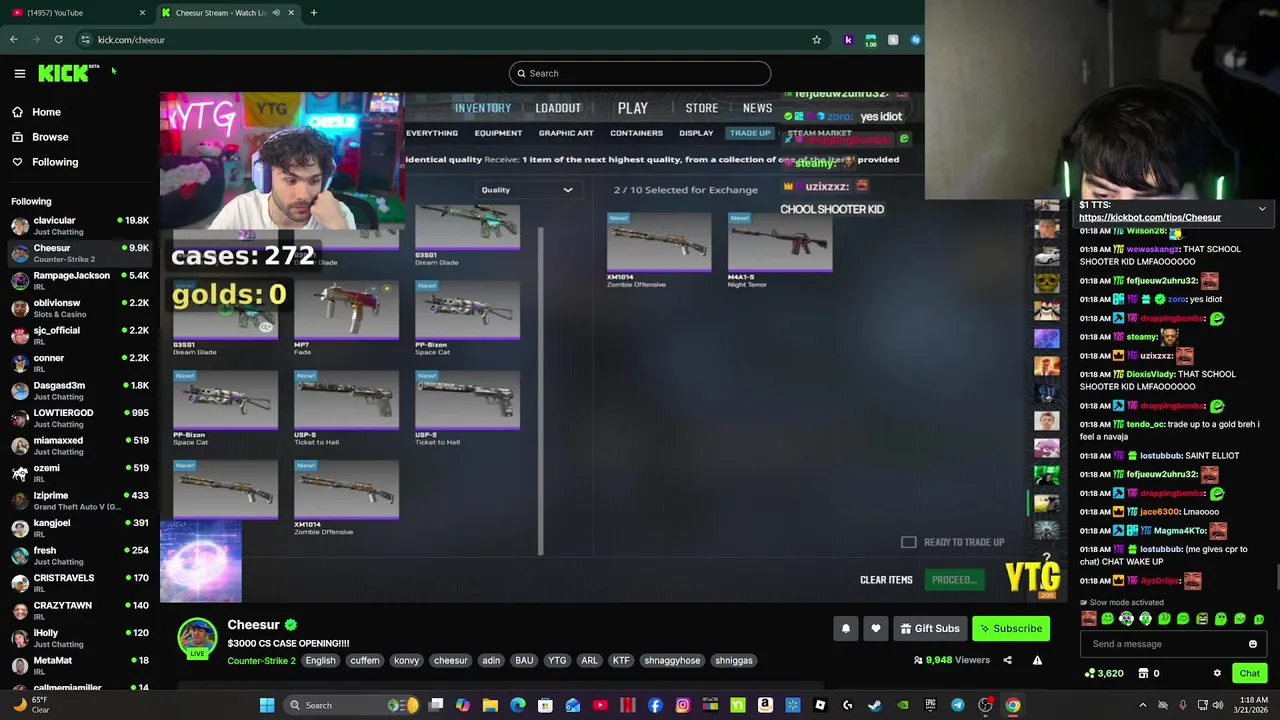The height and width of the screenshot is (720, 1280).
Task: Open Amazon app in the taskbar
Action: point(765,706)
